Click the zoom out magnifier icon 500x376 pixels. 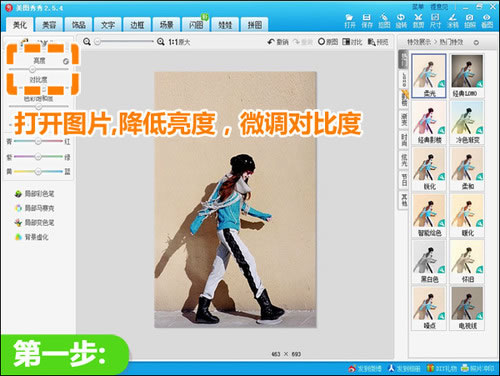[87, 42]
